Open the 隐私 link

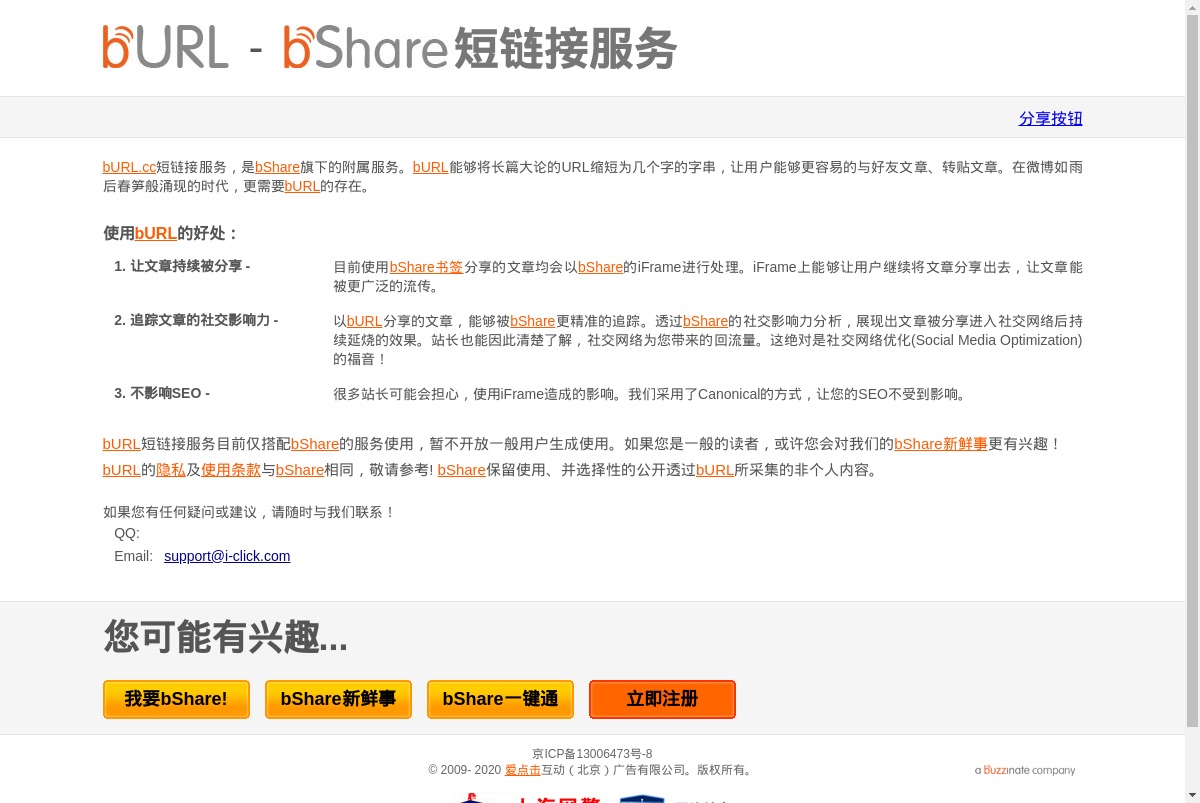(171, 470)
